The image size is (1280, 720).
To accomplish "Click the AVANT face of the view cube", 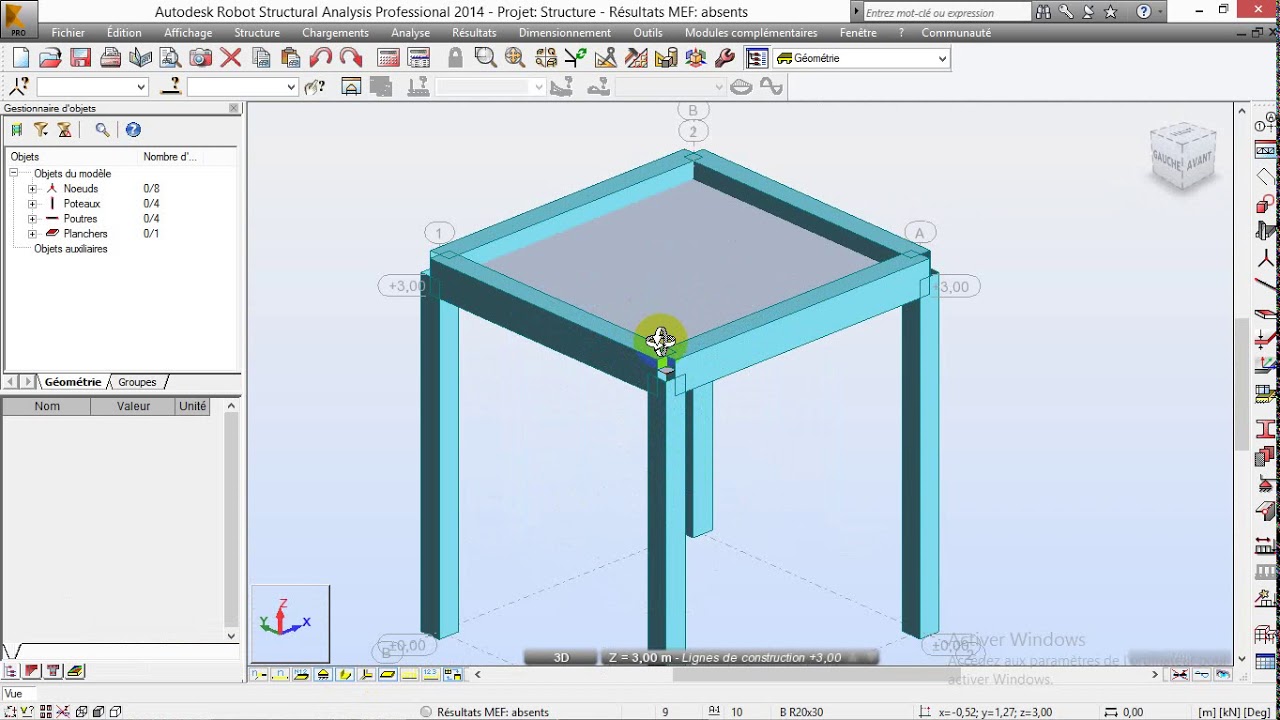I will [1199, 160].
